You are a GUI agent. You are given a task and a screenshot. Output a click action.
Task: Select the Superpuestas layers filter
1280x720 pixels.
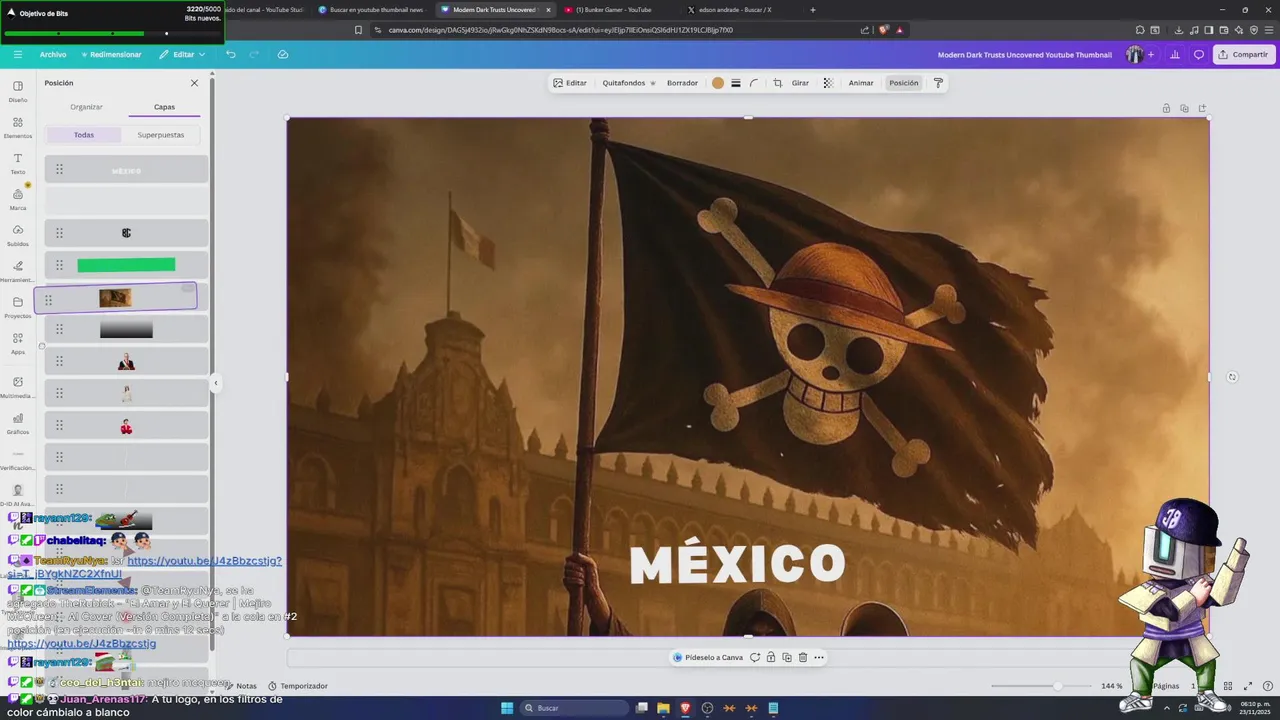point(161,134)
